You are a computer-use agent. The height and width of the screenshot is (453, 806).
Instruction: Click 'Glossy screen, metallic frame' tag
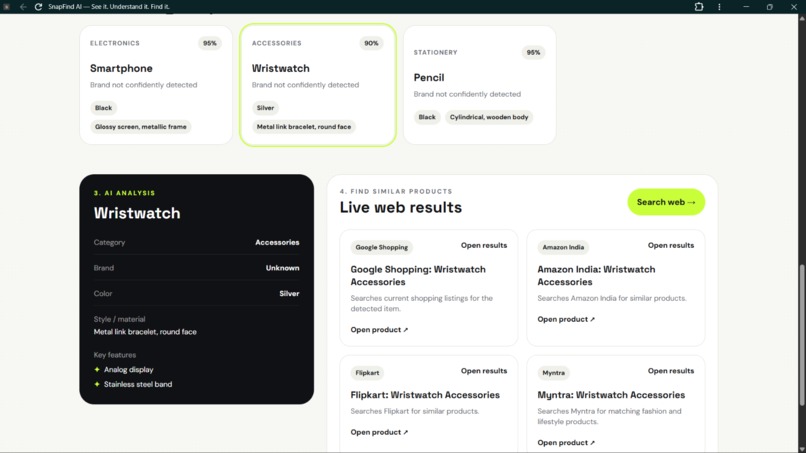pos(140,127)
